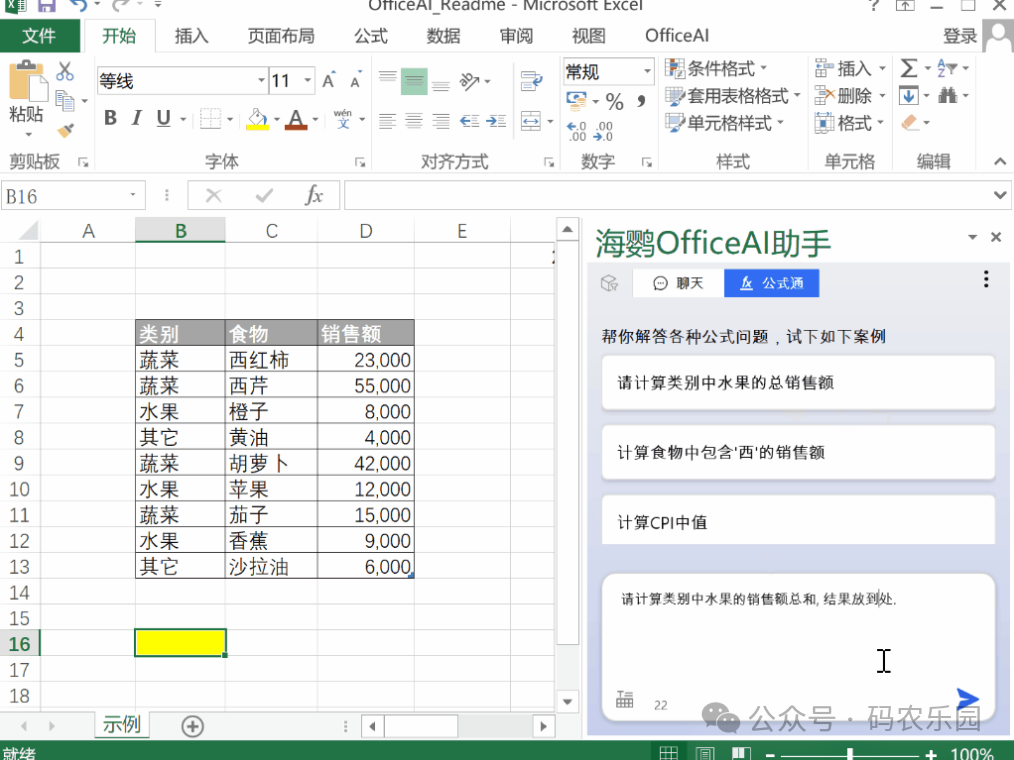Open 套用表格格式 table format menu

pyautogui.click(x=733, y=96)
